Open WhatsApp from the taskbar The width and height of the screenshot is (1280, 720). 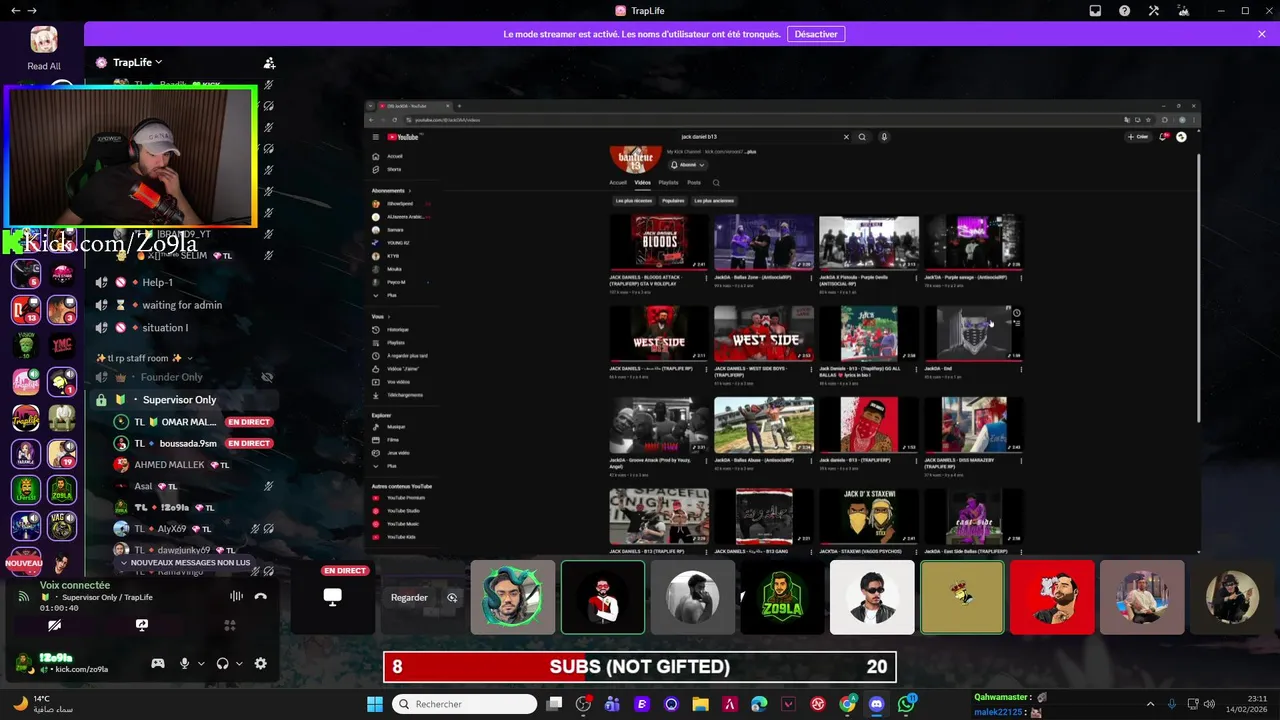pos(907,704)
